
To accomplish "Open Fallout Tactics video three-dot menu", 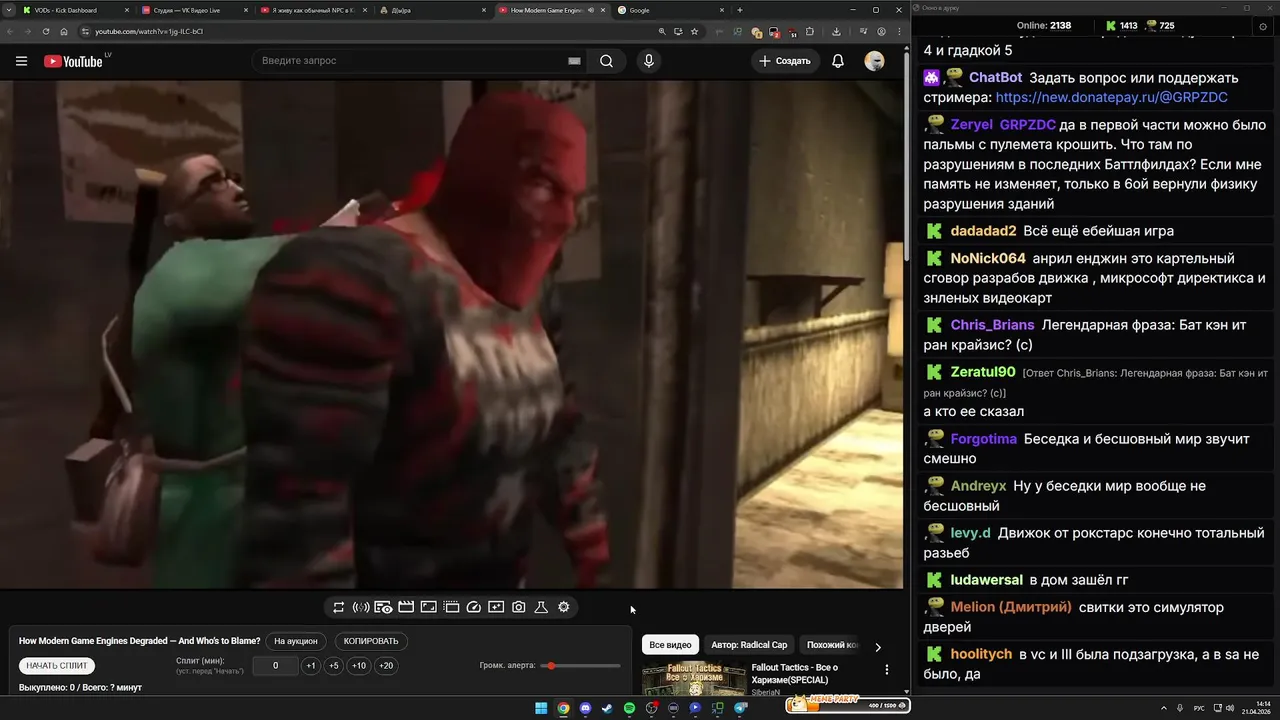I will coord(886,670).
